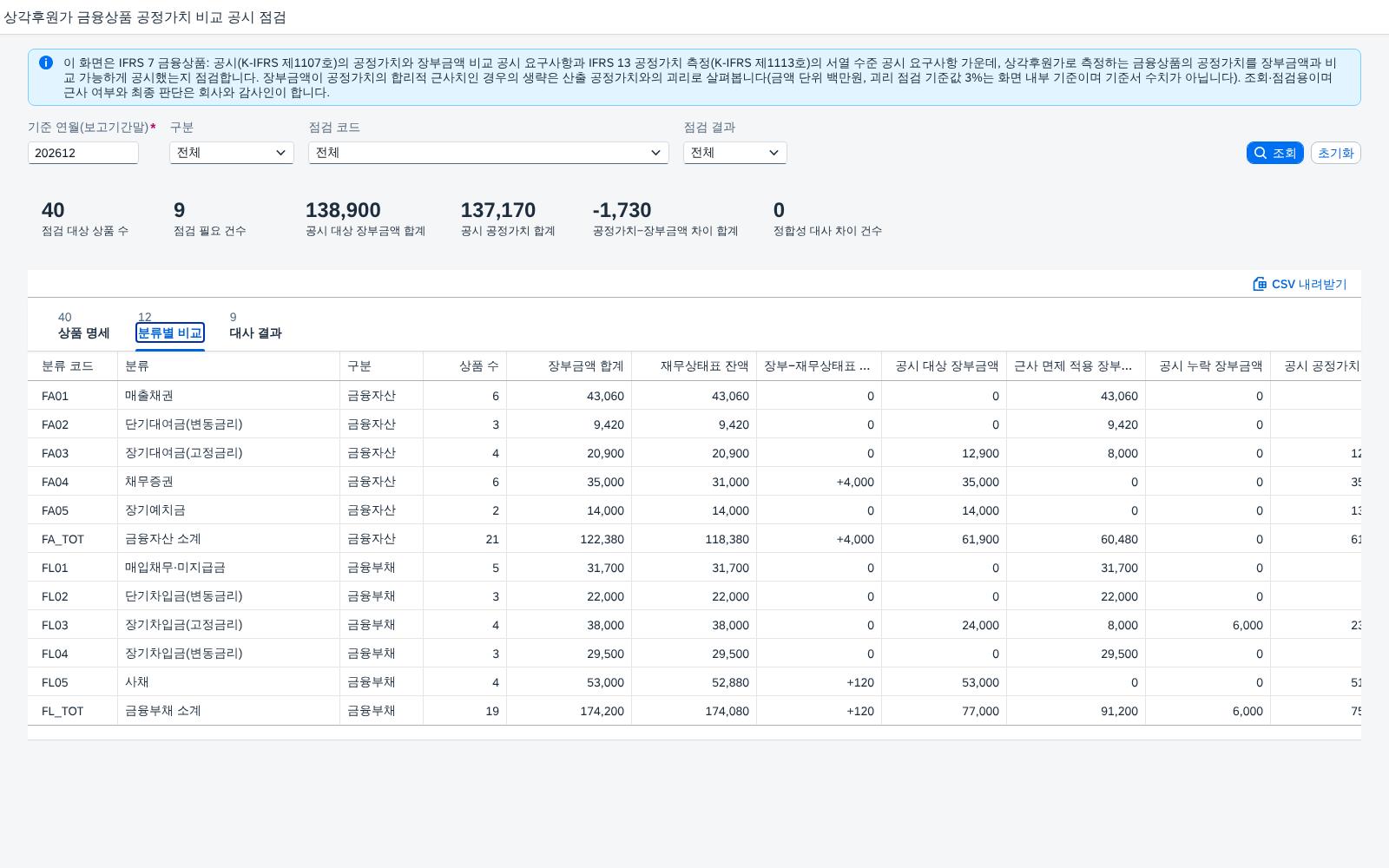The height and width of the screenshot is (868, 1389).
Task: Select the FL04 code cell
Action: 73,654
